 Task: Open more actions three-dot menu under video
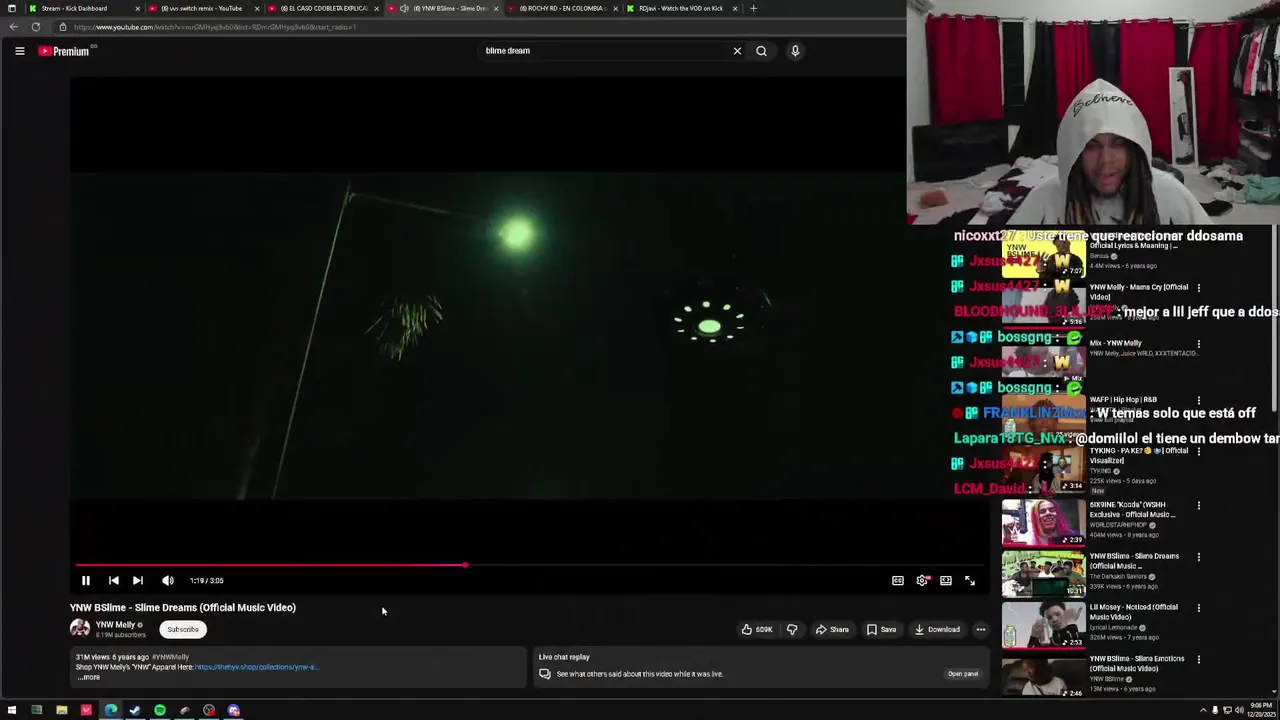(981, 630)
